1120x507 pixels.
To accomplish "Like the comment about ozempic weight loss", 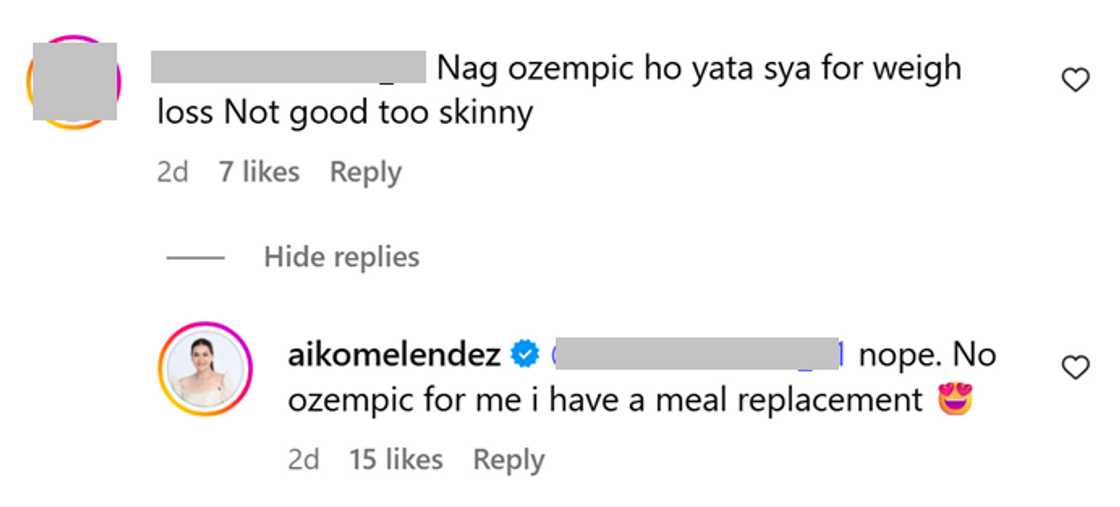I will 1075,81.
